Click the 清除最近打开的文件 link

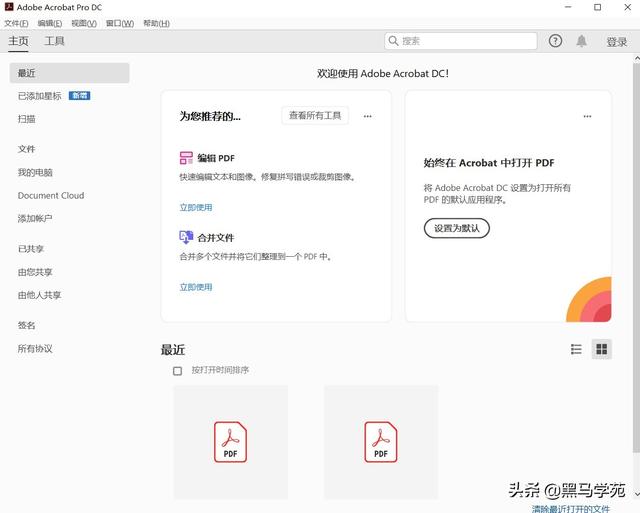[571, 509]
